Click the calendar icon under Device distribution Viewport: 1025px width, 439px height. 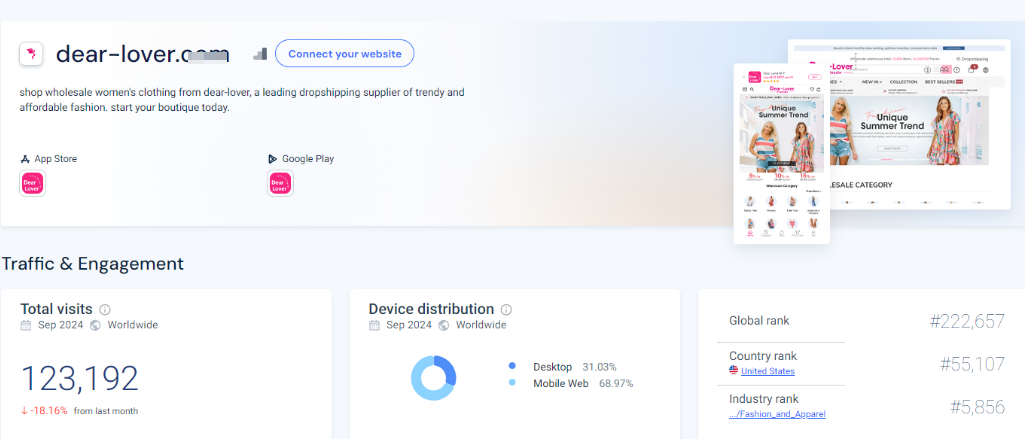374,325
